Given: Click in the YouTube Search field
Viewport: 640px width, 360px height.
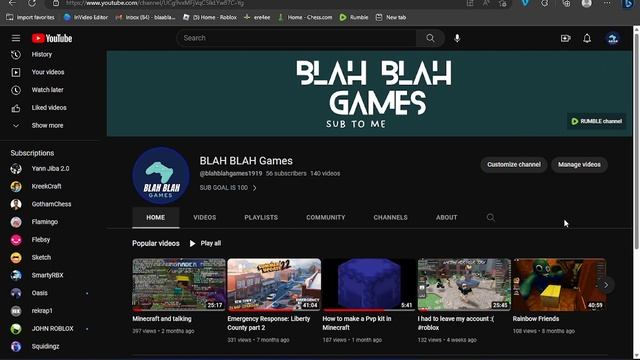Looking at the screenshot, I should point(297,38).
